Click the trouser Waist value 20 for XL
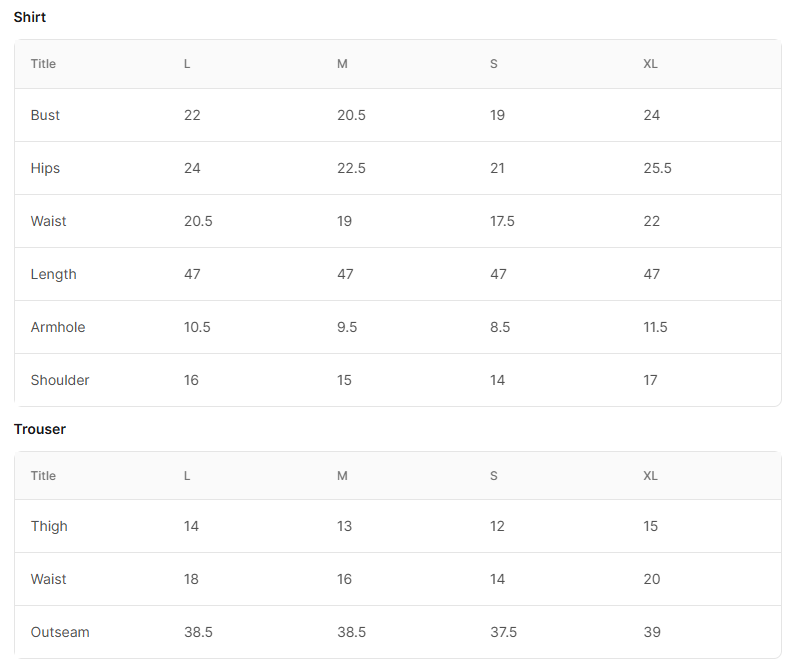 [x=652, y=579]
